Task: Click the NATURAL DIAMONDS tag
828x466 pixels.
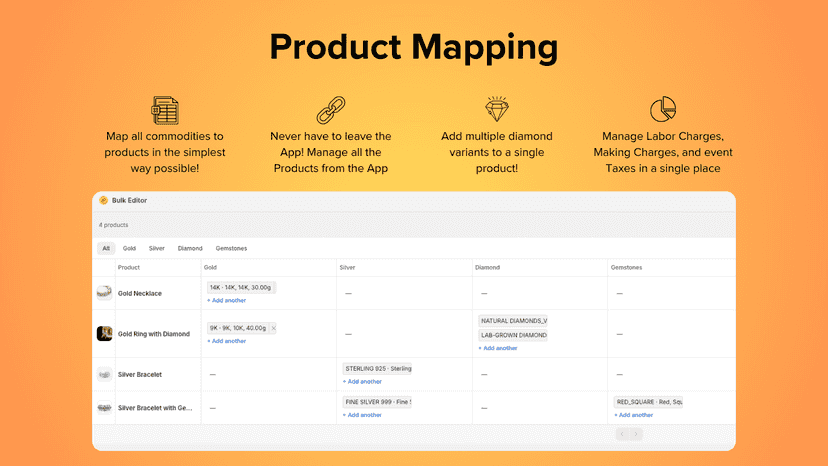Action: [513, 321]
